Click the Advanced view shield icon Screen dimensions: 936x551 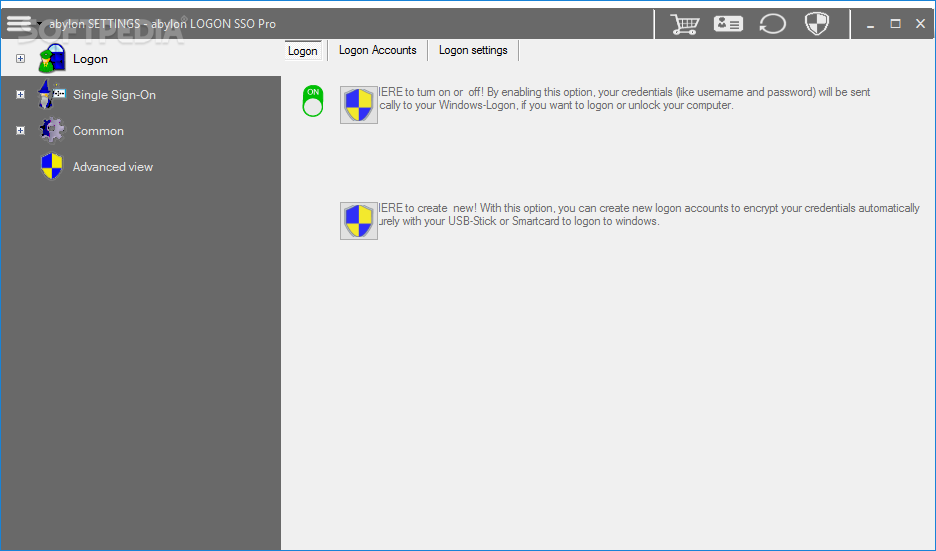[52, 166]
